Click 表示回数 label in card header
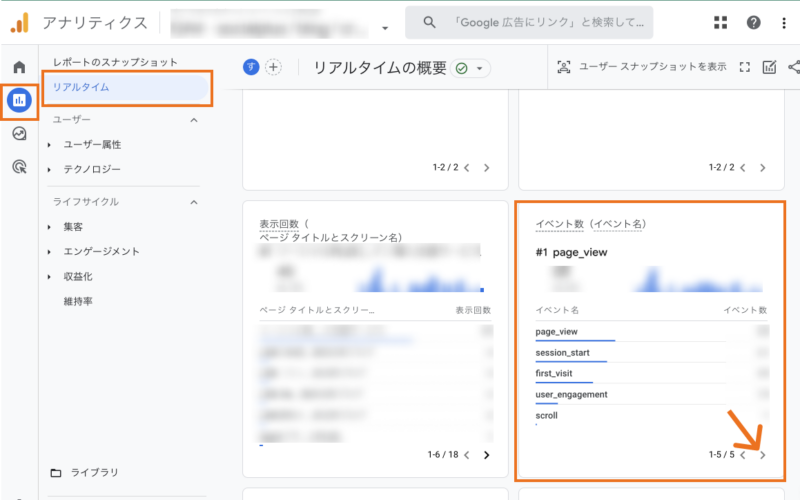The image size is (800, 500). (279, 224)
